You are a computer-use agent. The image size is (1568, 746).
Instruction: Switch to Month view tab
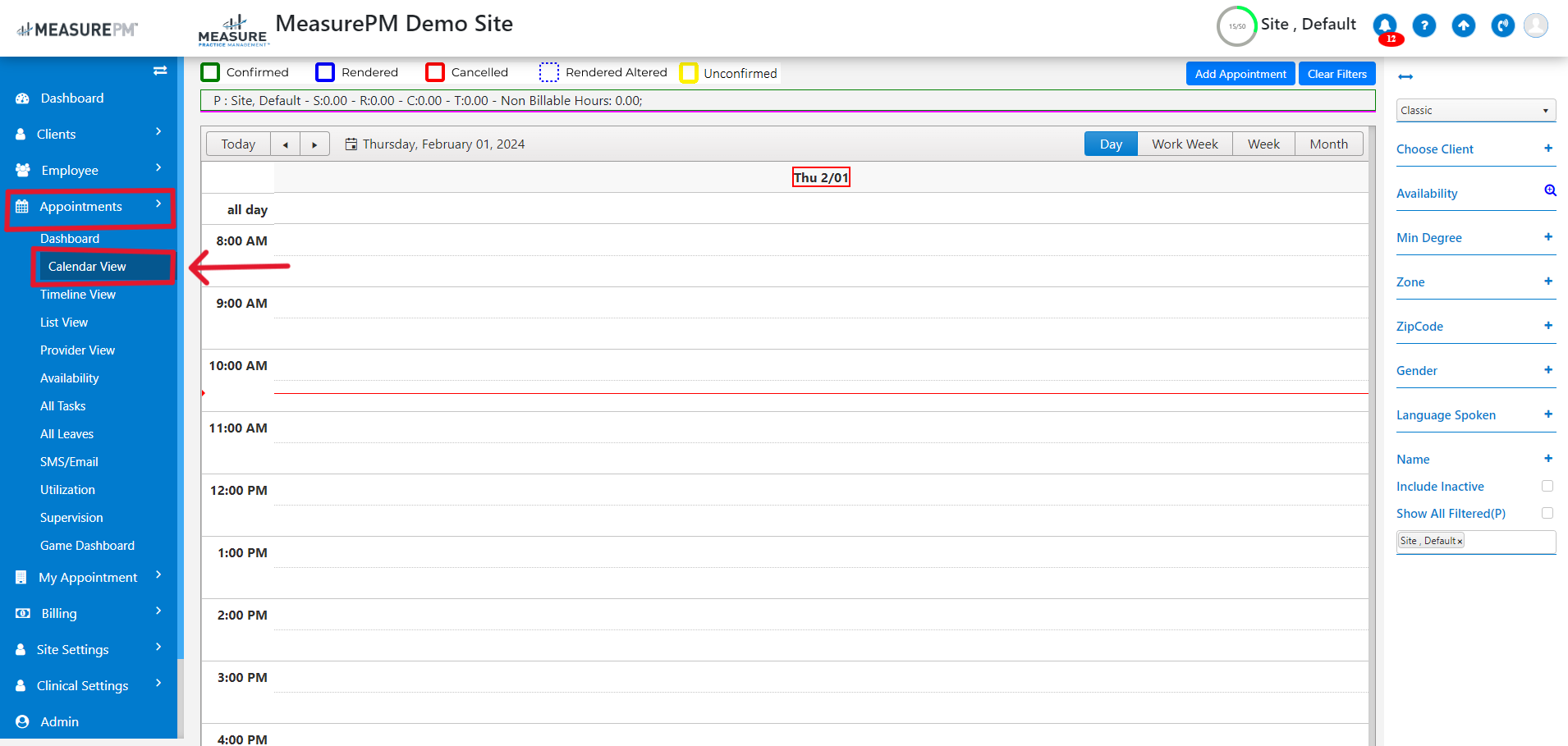[x=1328, y=144]
